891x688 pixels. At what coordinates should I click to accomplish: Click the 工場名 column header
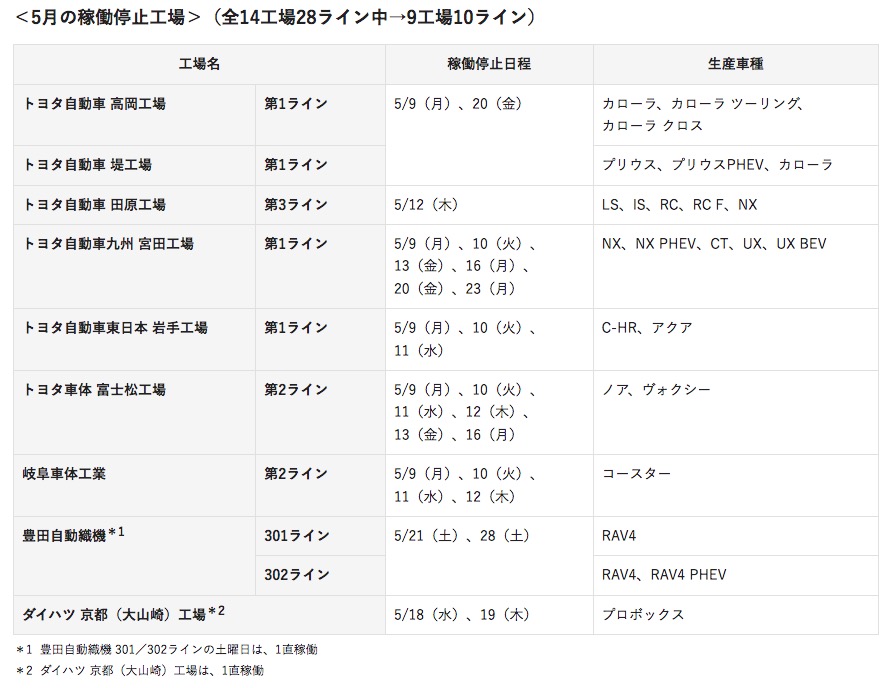click(199, 64)
